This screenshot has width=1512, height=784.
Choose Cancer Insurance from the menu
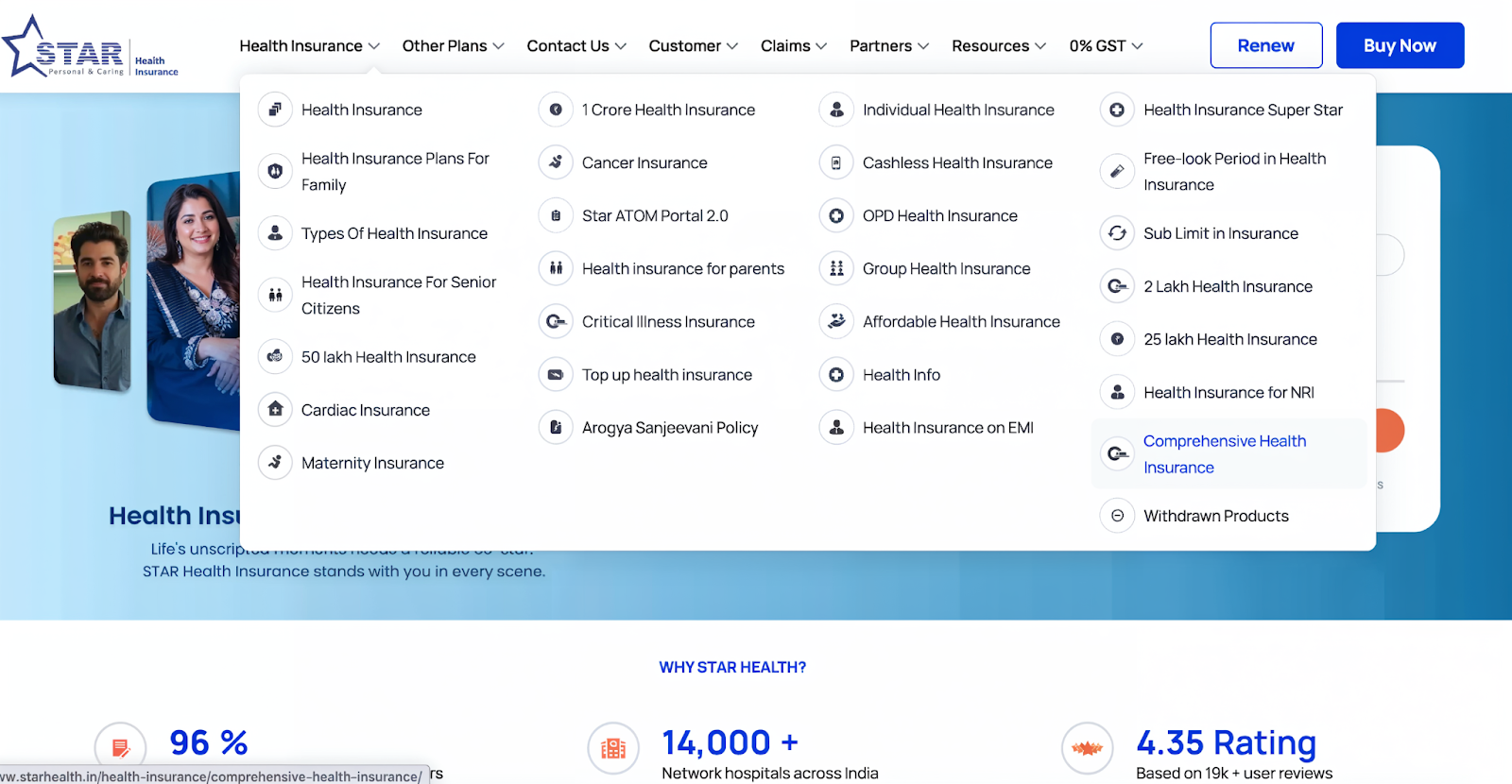[644, 162]
